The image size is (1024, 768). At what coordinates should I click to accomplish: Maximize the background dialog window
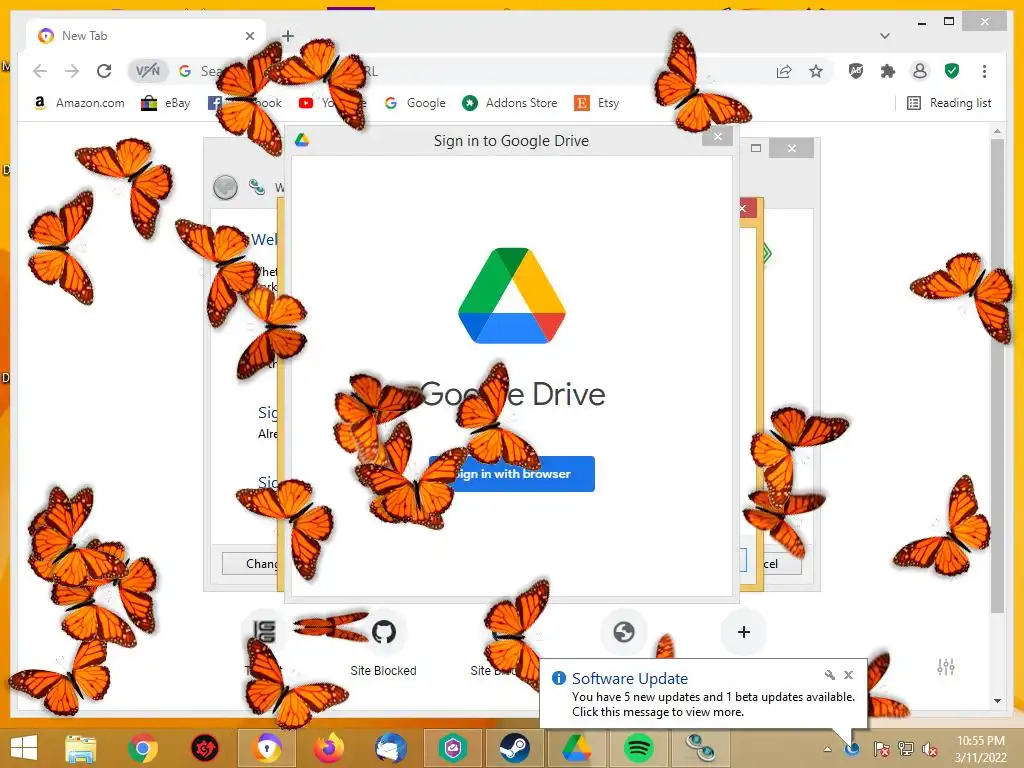click(756, 148)
